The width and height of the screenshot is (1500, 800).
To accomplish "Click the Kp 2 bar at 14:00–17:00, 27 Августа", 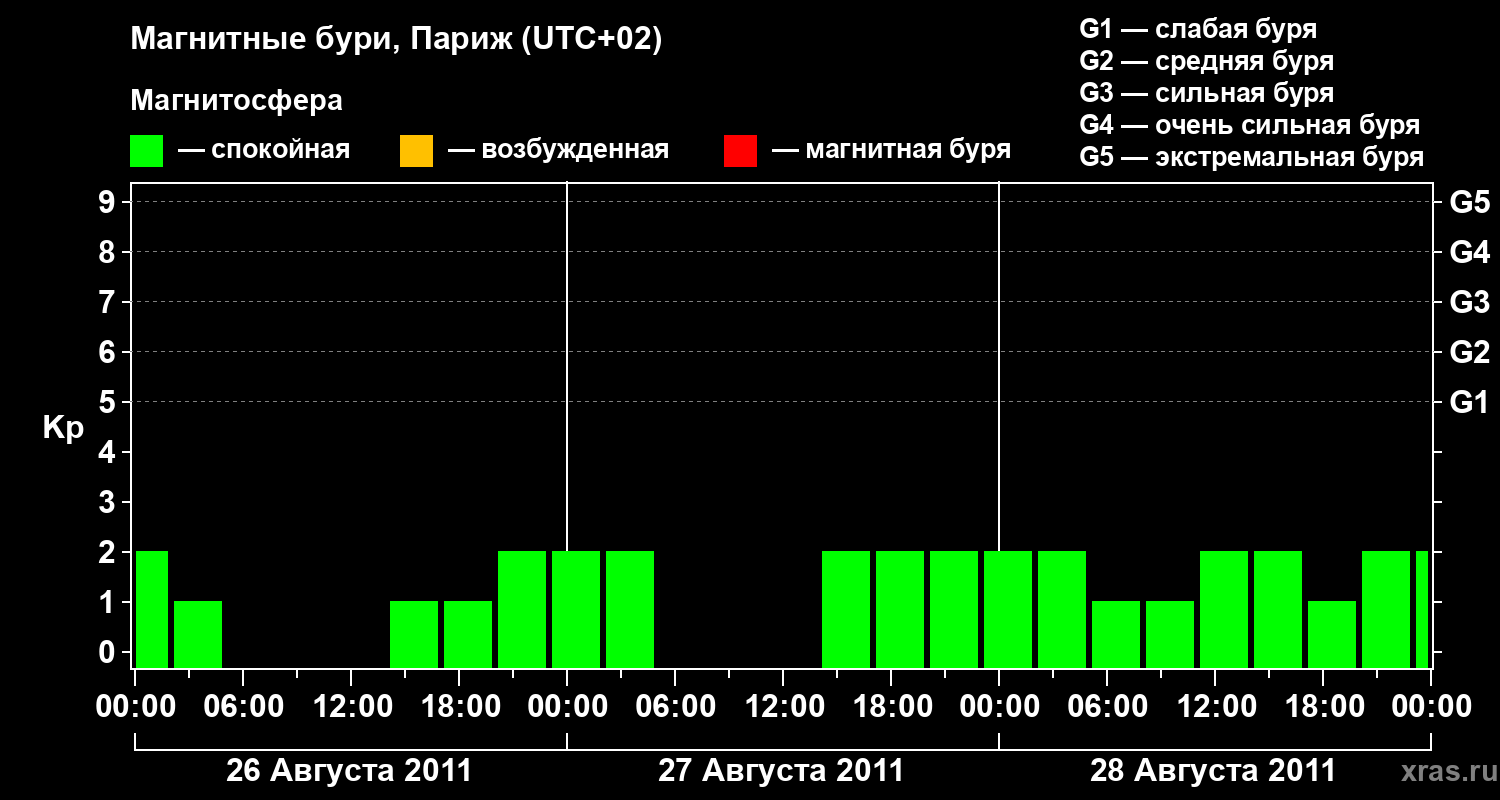I will [846, 609].
